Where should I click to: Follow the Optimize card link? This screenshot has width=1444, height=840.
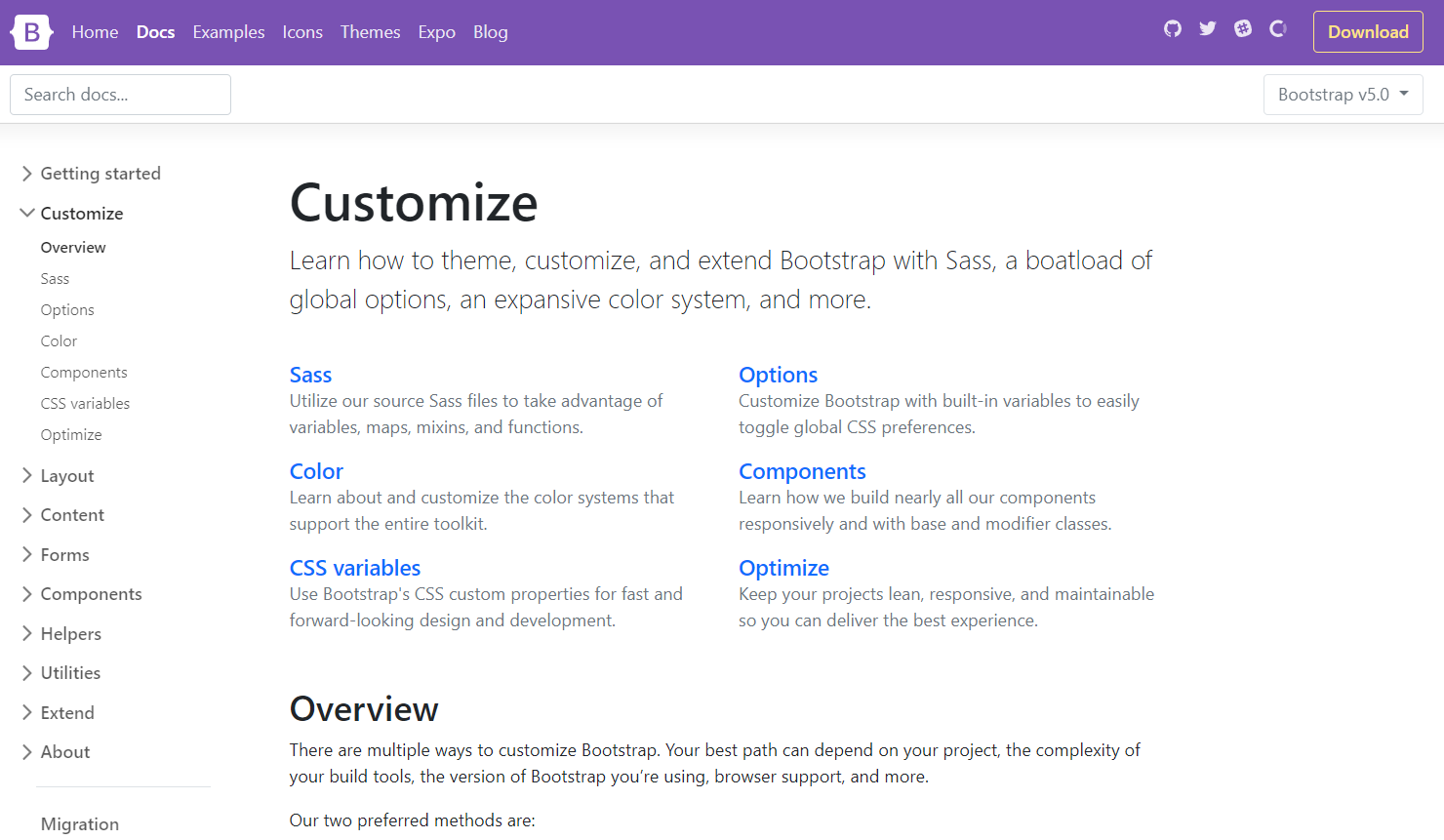[x=783, y=567]
